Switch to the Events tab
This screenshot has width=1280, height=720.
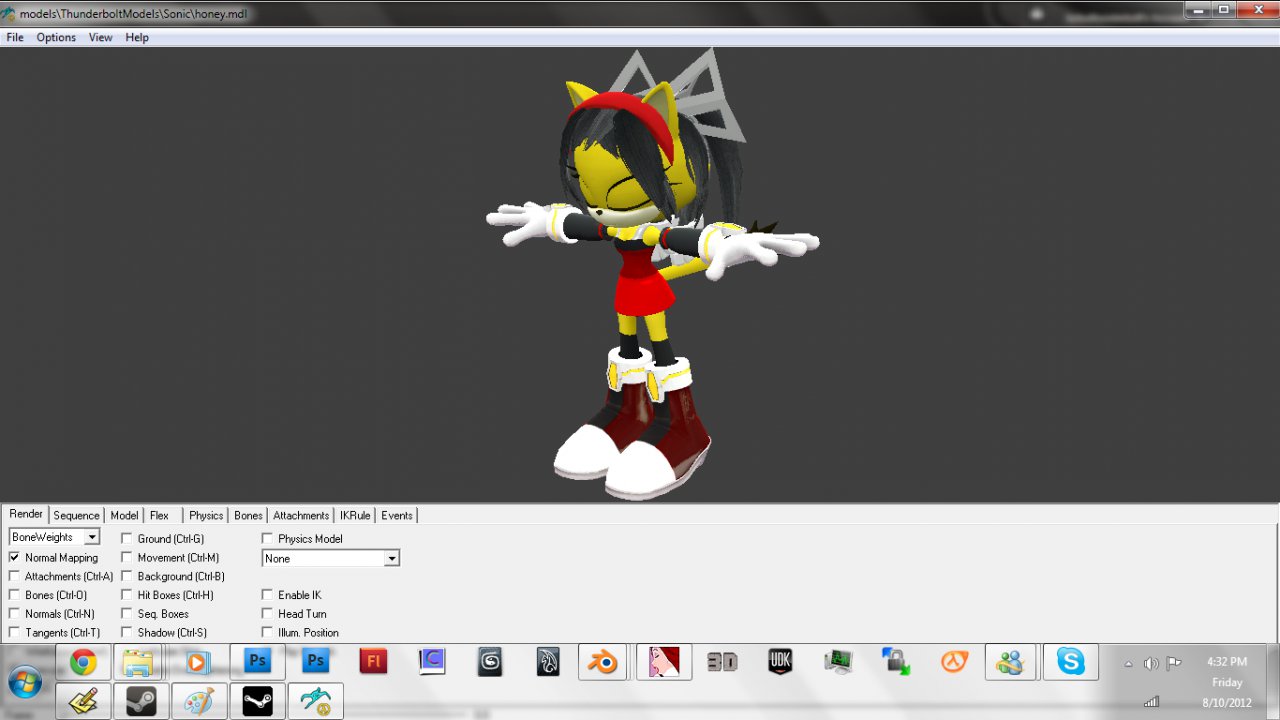(397, 515)
